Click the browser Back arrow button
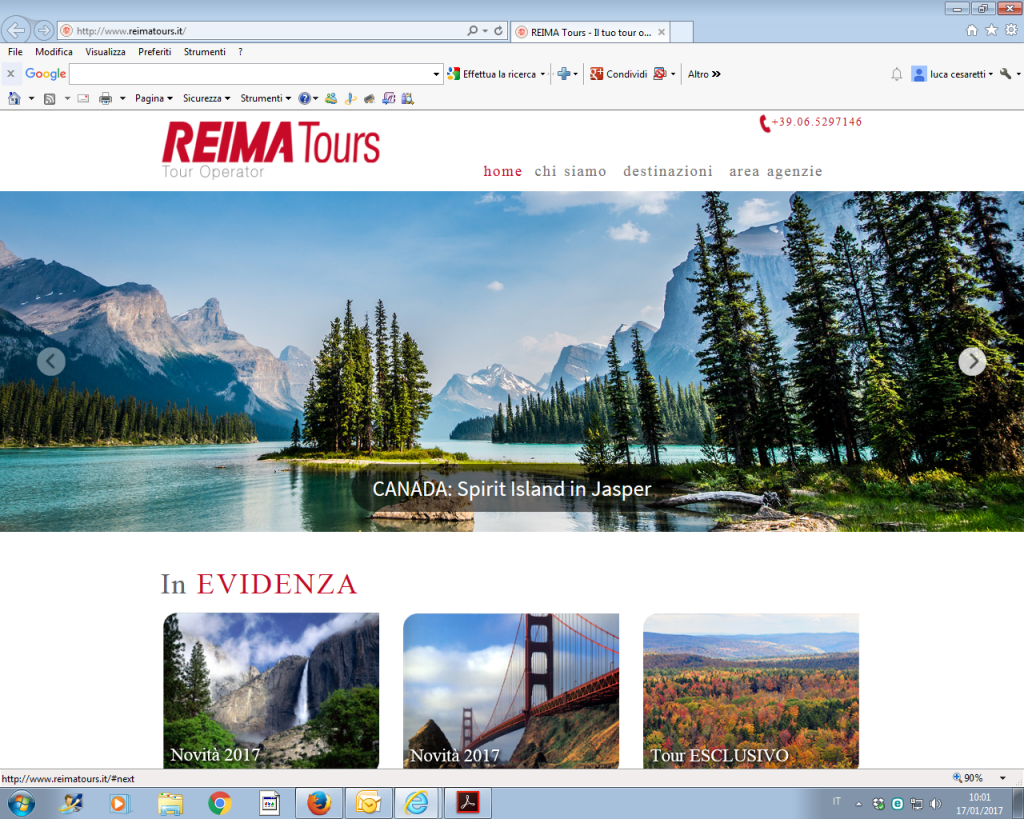 (16, 30)
